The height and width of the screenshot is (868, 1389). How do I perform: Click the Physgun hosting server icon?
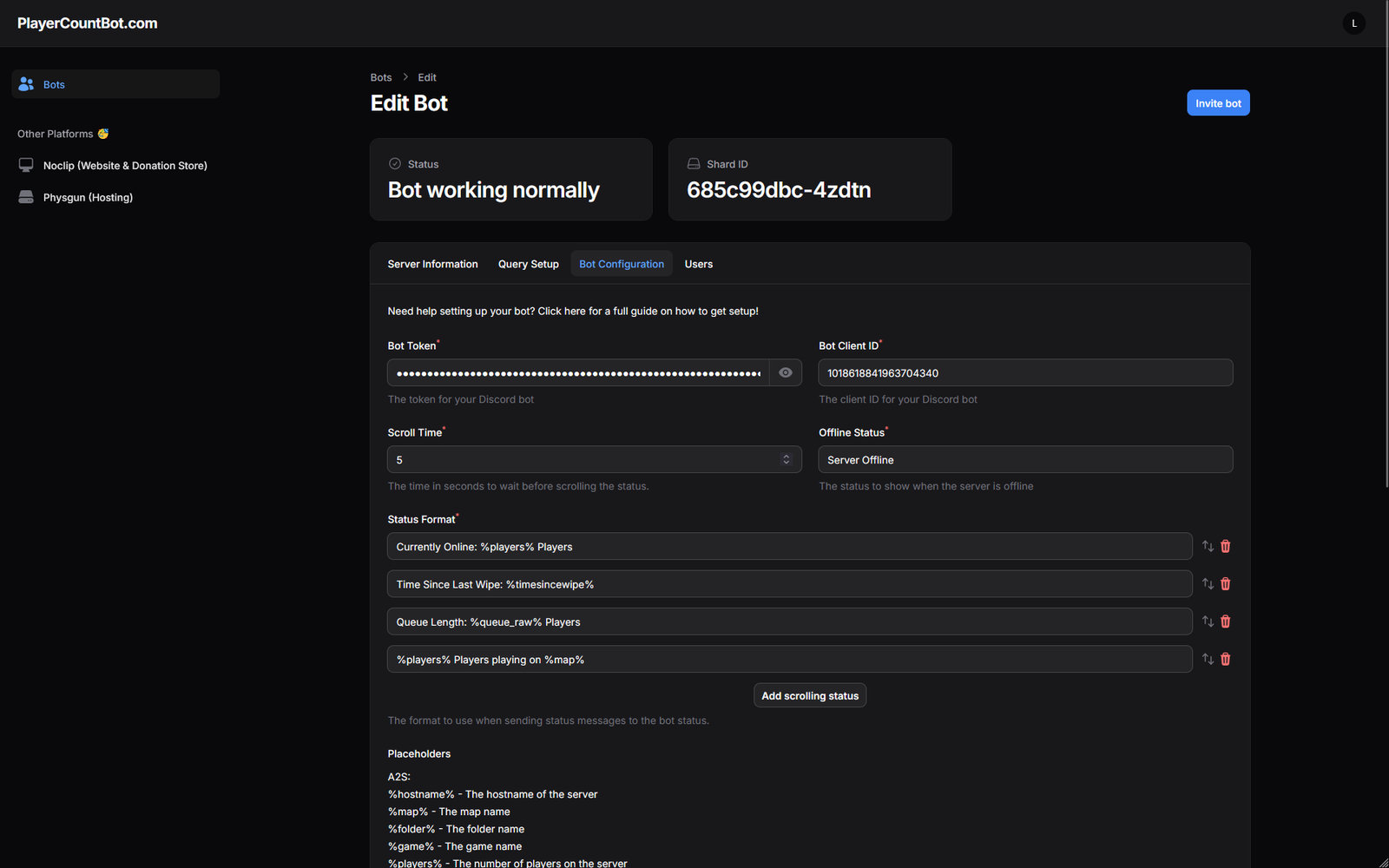[x=26, y=197]
